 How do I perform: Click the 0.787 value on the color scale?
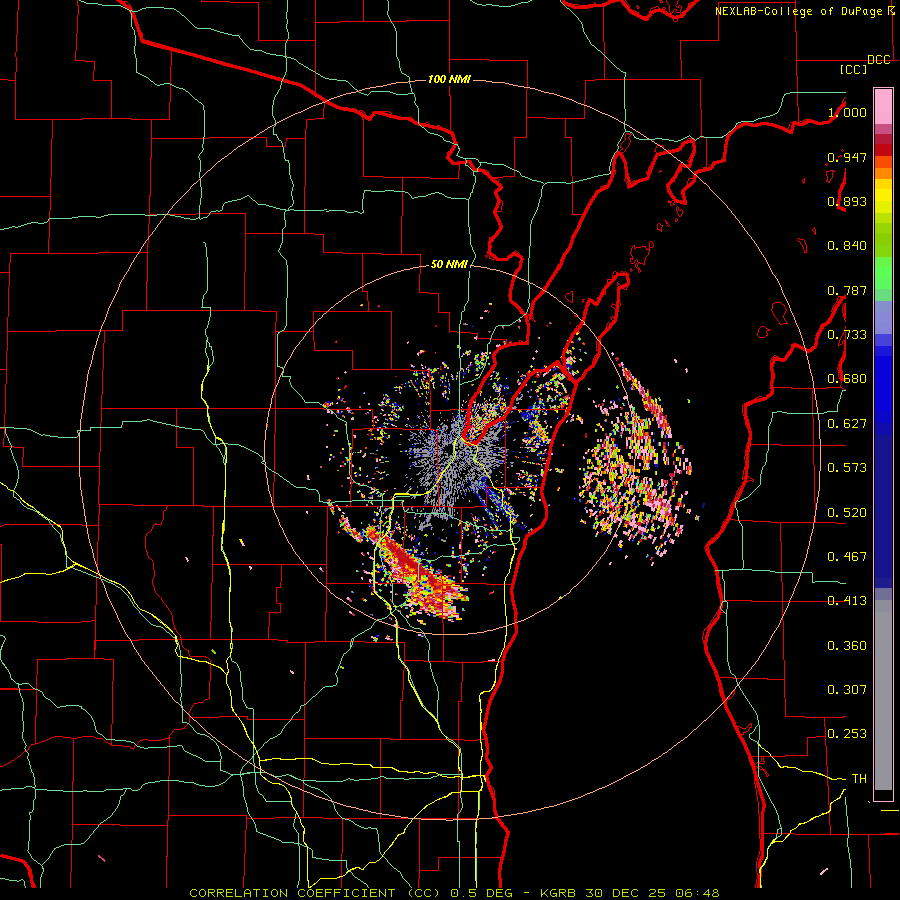click(847, 290)
